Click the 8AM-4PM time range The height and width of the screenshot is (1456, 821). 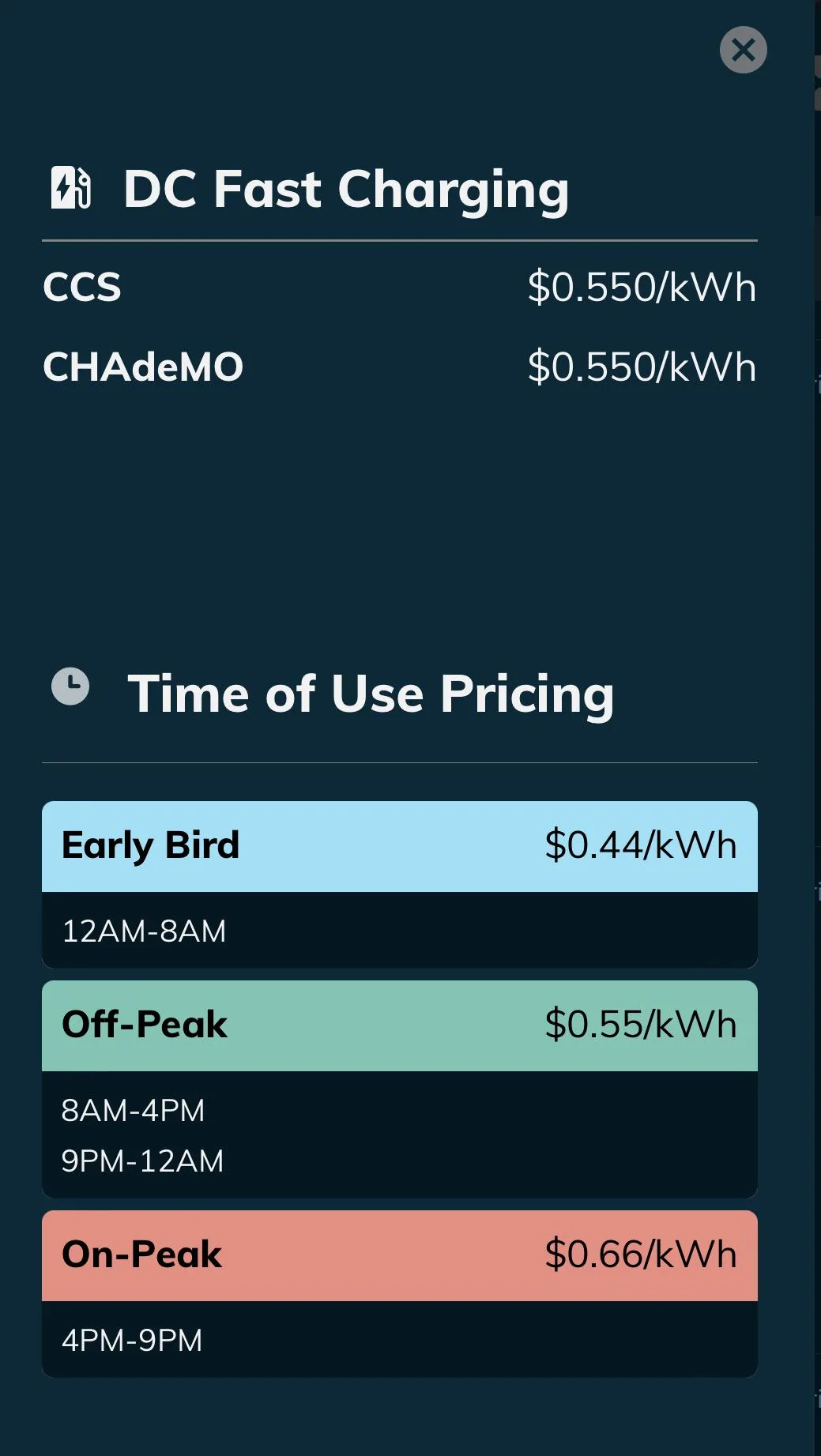(x=133, y=1110)
